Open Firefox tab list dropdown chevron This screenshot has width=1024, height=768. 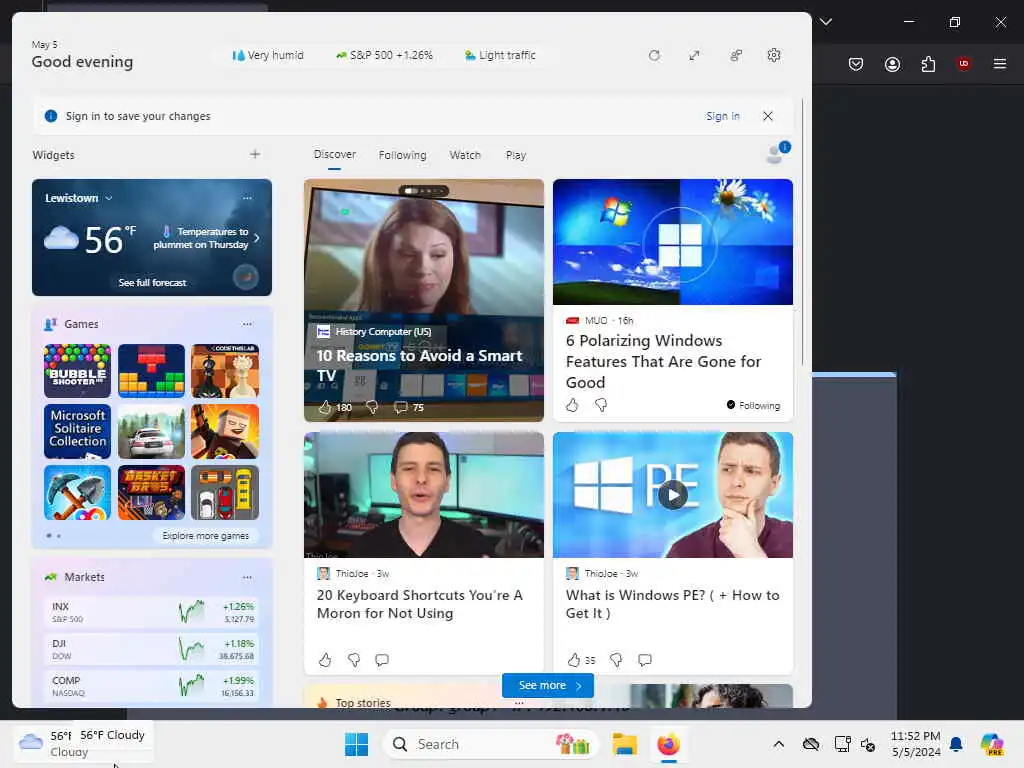(826, 22)
